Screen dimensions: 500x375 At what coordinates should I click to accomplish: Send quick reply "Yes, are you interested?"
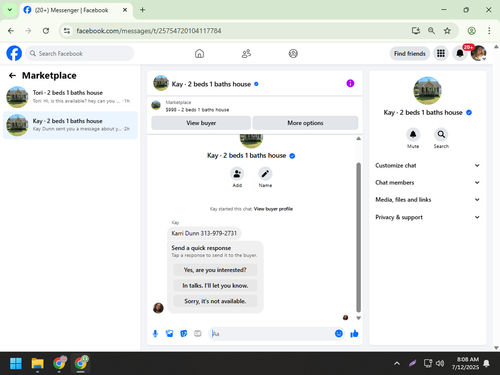[215, 270]
